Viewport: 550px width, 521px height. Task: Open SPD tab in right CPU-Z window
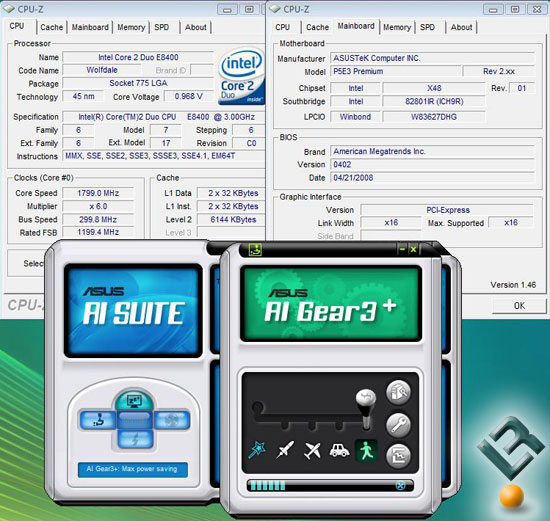pos(427,27)
